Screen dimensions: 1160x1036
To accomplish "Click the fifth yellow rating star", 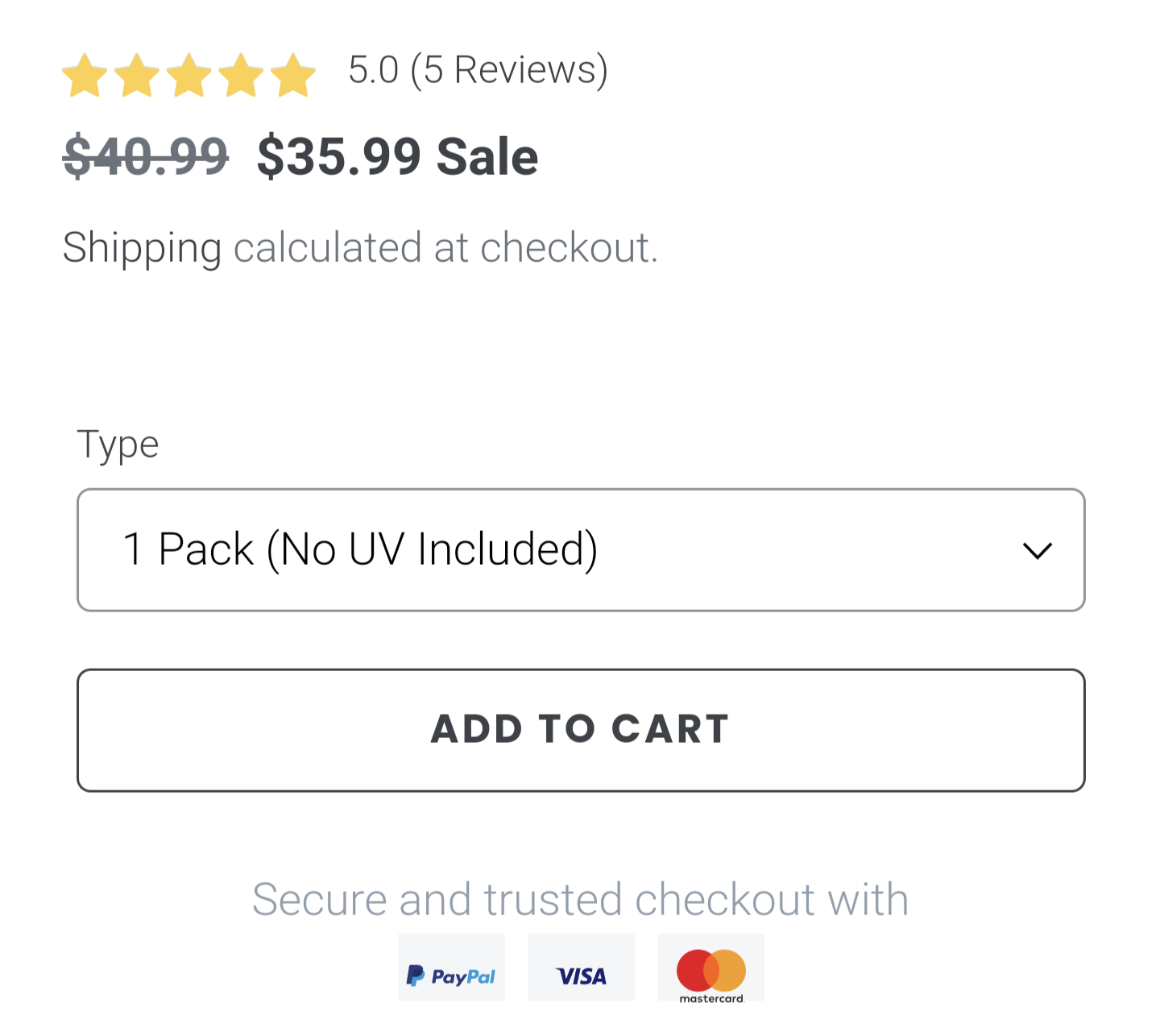I will click(x=293, y=76).
